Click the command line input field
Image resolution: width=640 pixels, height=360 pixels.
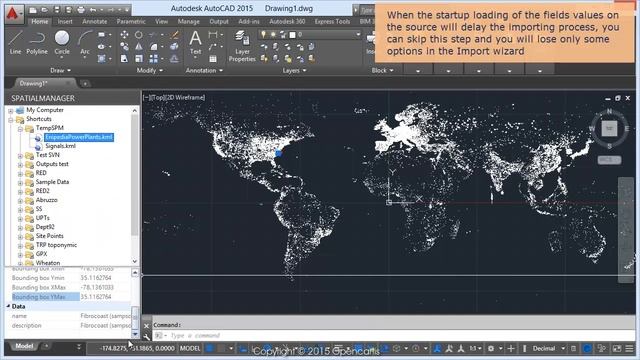click(x=392, y=336)
